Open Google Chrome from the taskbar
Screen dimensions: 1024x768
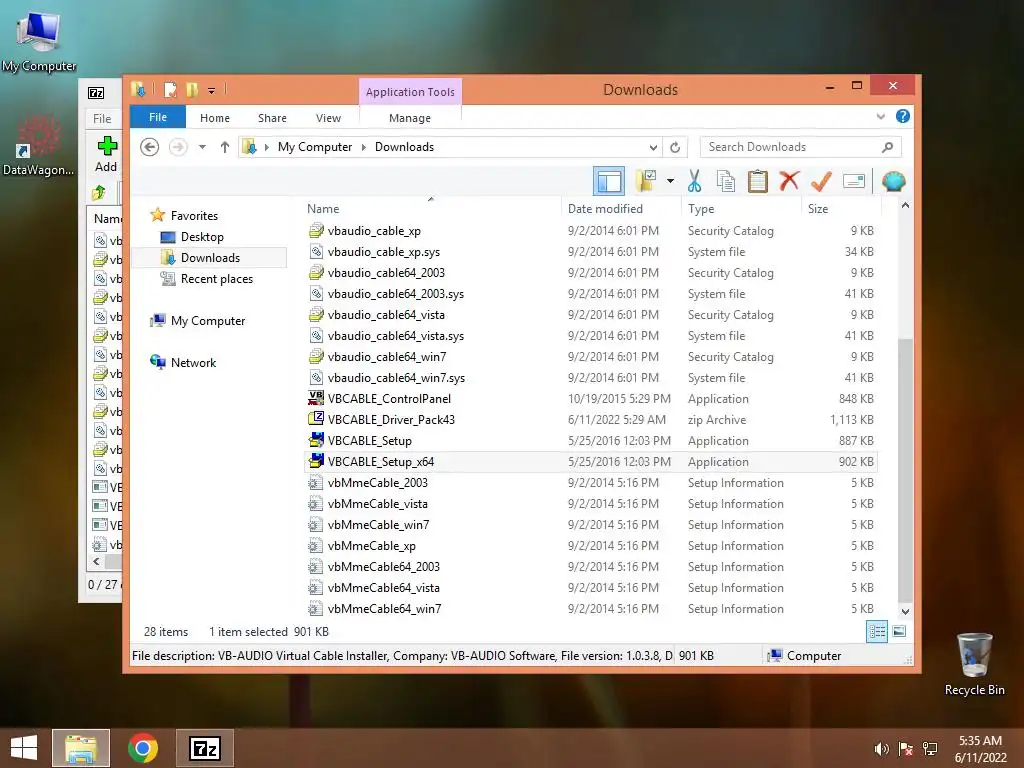tap(143, 748)
